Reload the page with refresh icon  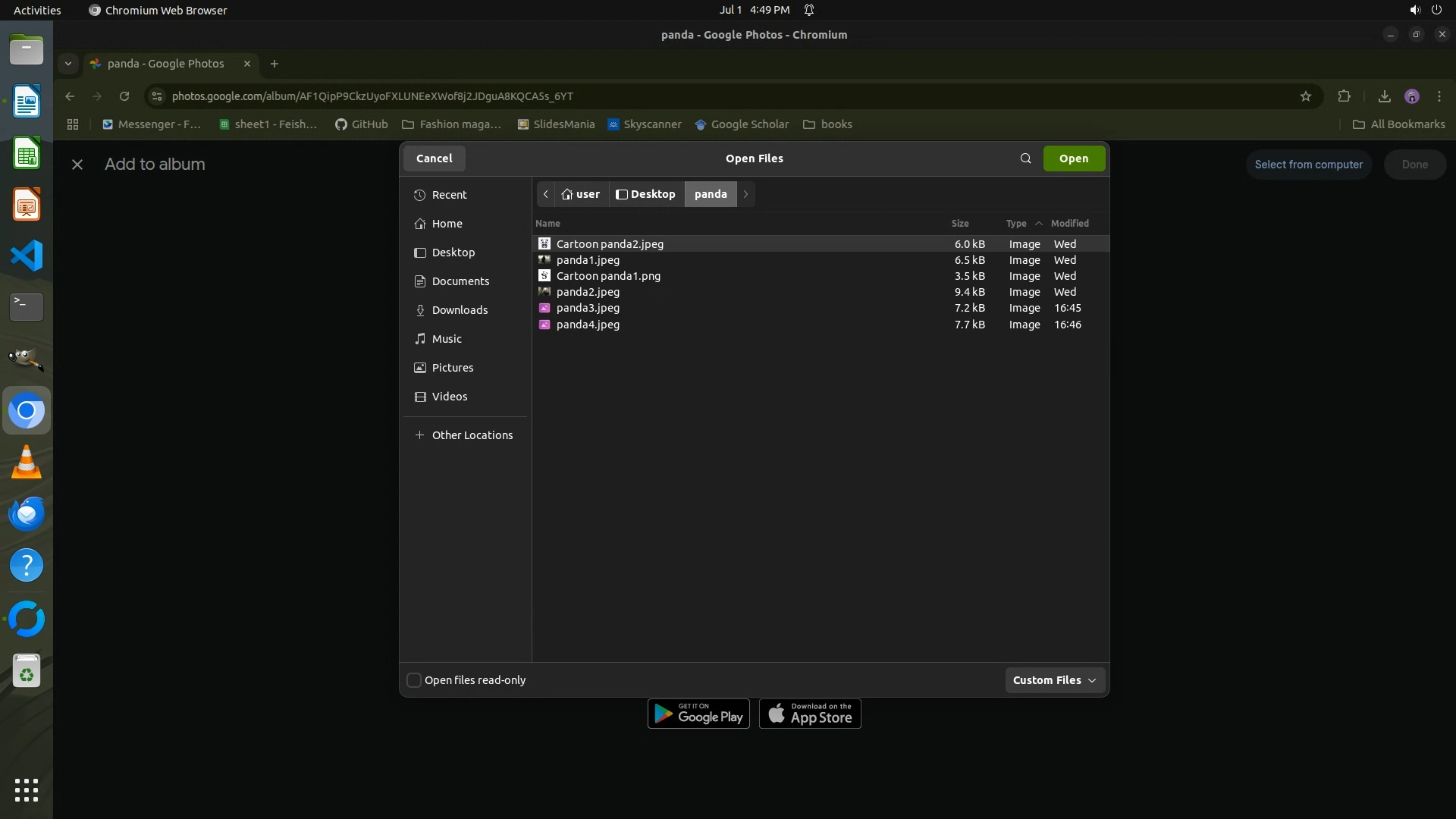[124, 96]
